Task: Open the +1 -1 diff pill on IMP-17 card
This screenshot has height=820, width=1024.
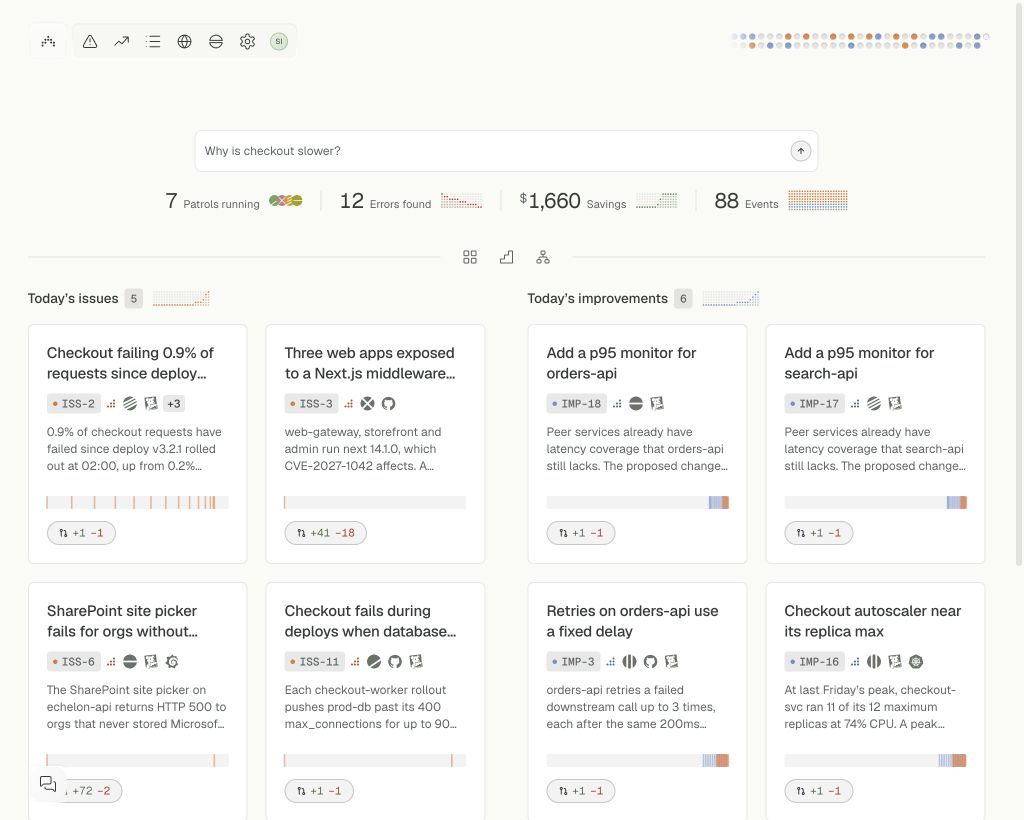Action: pos(818,533)
